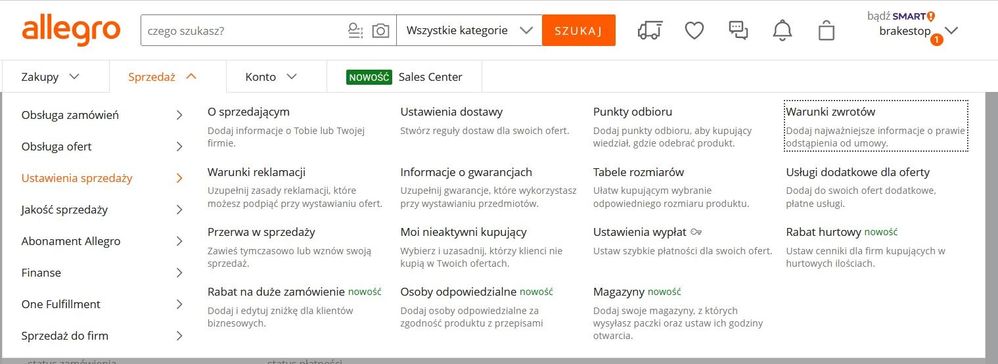Open the shopping bag cart icon
The height and width of the screenshot is (364, 998).
pyautogui.click(x=826, y=31)
